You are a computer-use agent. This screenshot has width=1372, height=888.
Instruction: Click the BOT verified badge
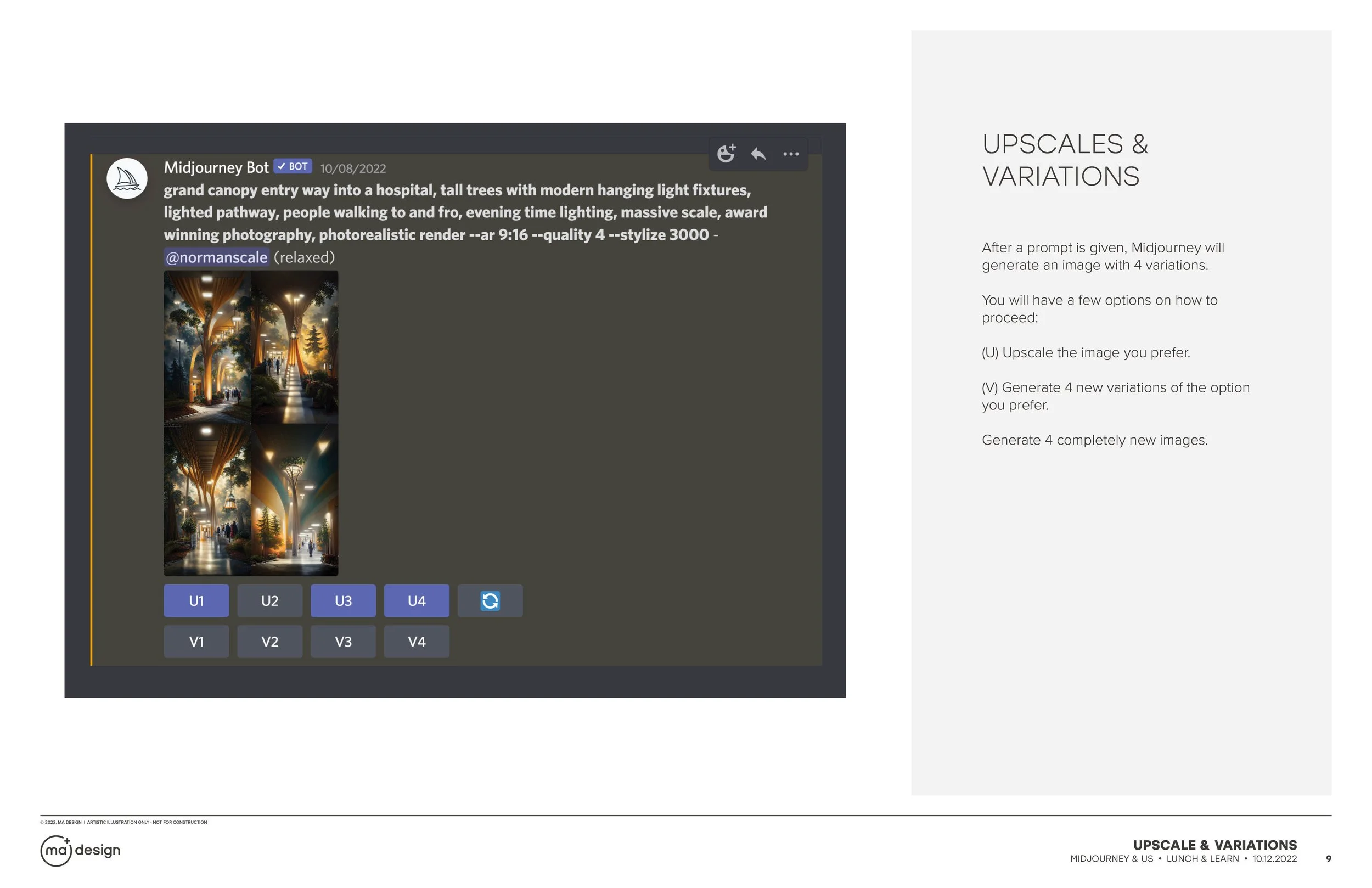click(293, 167)
